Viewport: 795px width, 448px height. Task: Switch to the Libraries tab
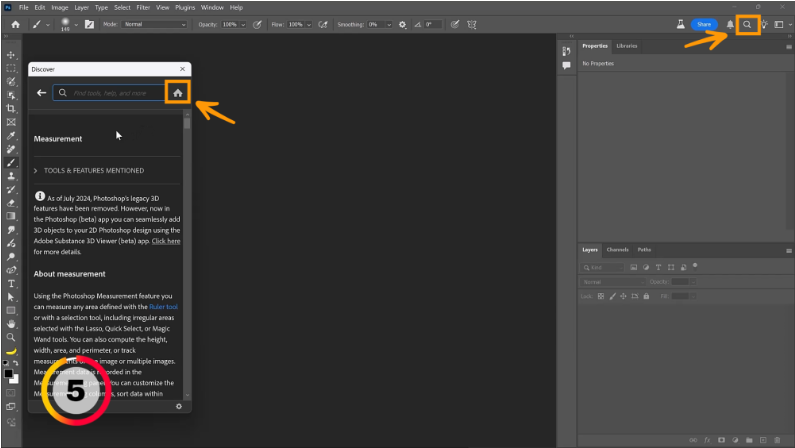627,46
